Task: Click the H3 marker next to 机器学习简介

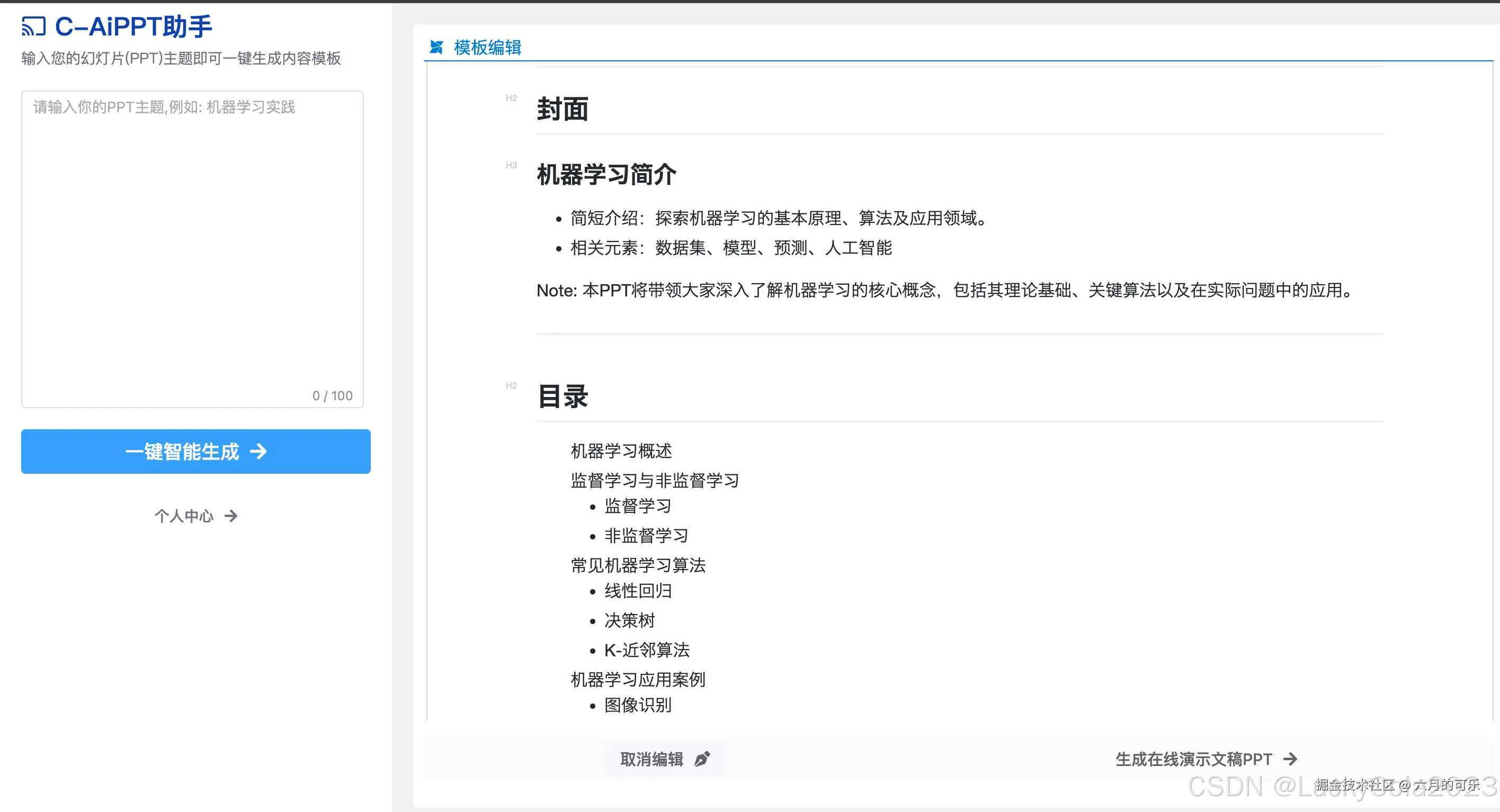Action: point(512,165)
